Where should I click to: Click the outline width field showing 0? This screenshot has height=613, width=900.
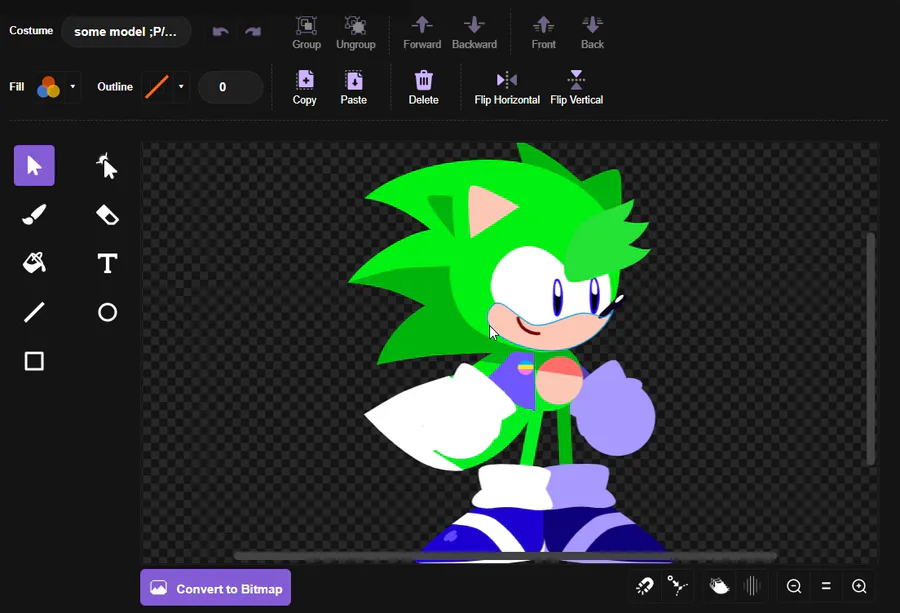click(230, 87)
